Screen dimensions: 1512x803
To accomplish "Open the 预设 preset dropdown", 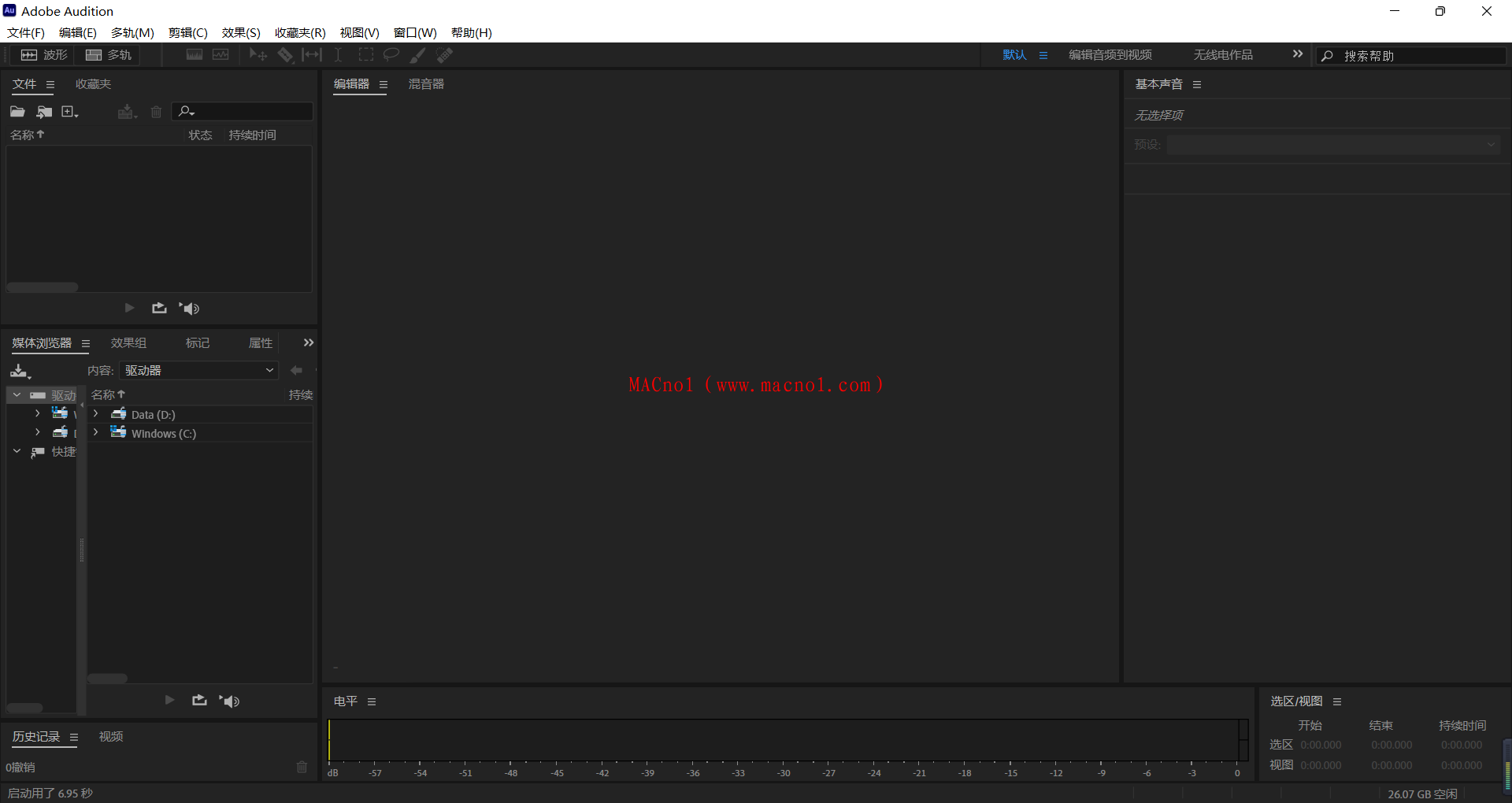I will pyautogui.click(x=1334, y=145).
